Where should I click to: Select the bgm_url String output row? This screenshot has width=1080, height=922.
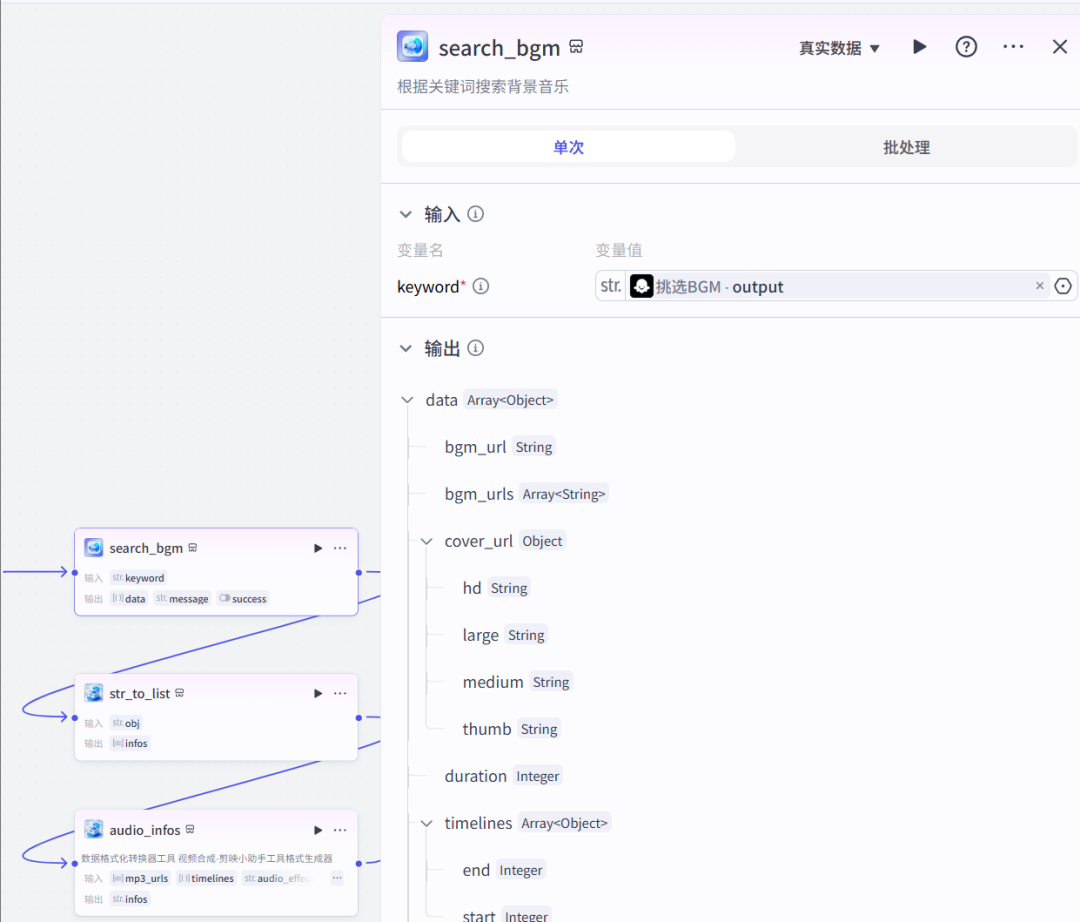click(499, 447)
